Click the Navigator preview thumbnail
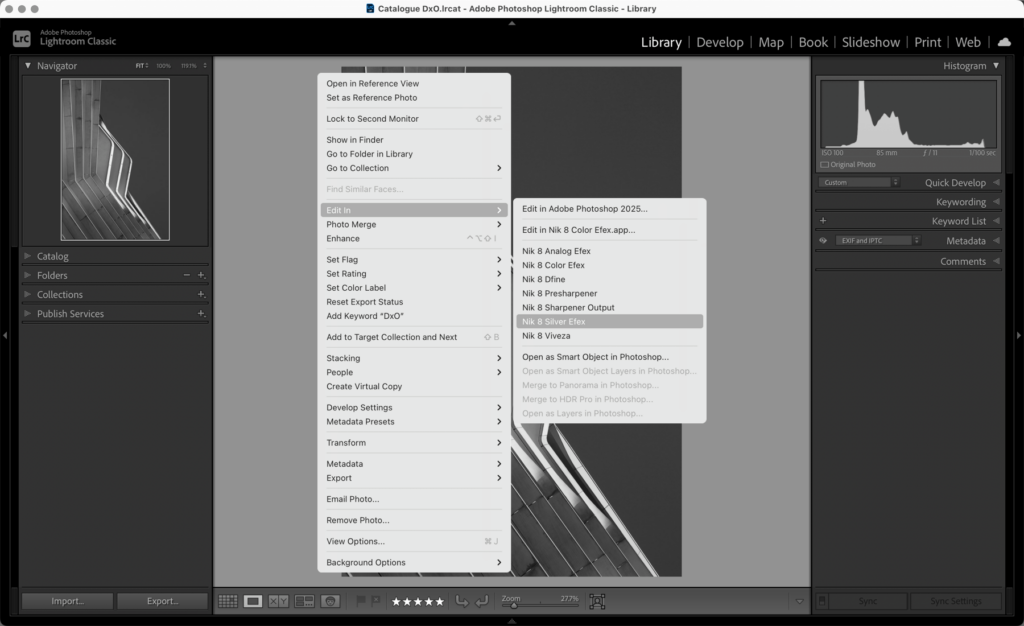The height and width of the screenshot is (626, 1024). pyautogui.click(x=115, y=159)
